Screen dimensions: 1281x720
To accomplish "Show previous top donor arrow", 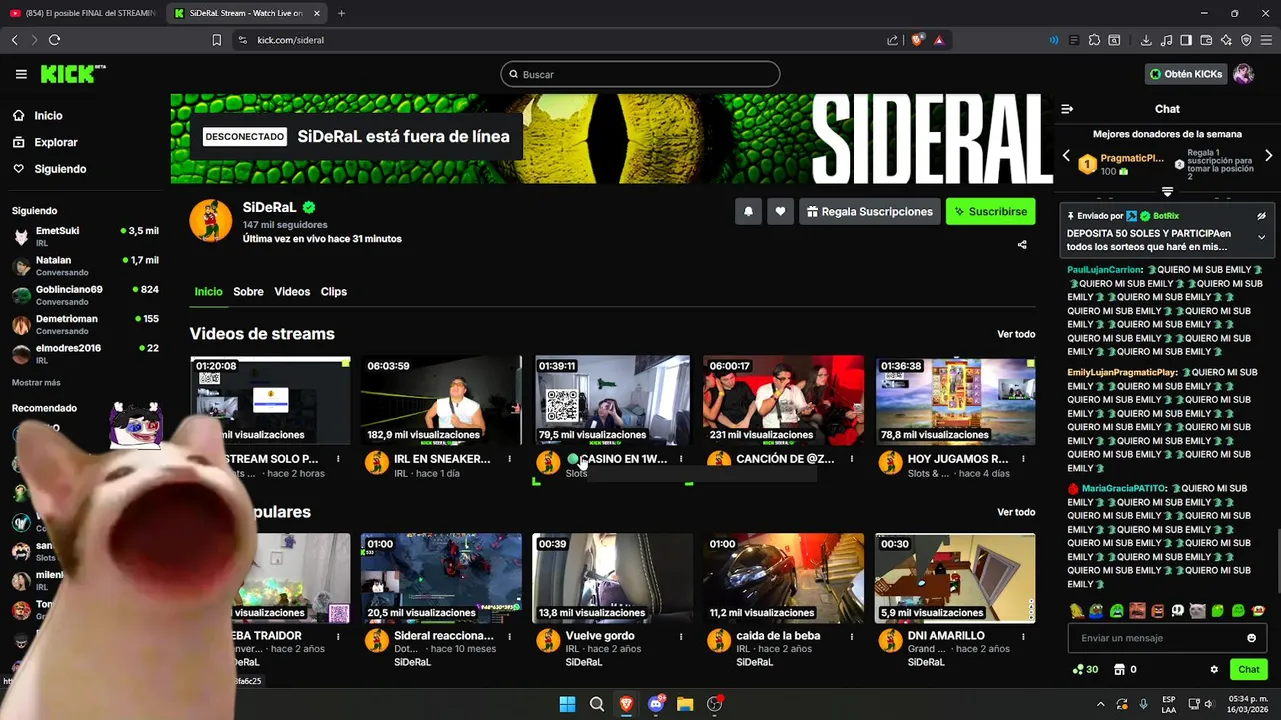I will (1066, 156).
